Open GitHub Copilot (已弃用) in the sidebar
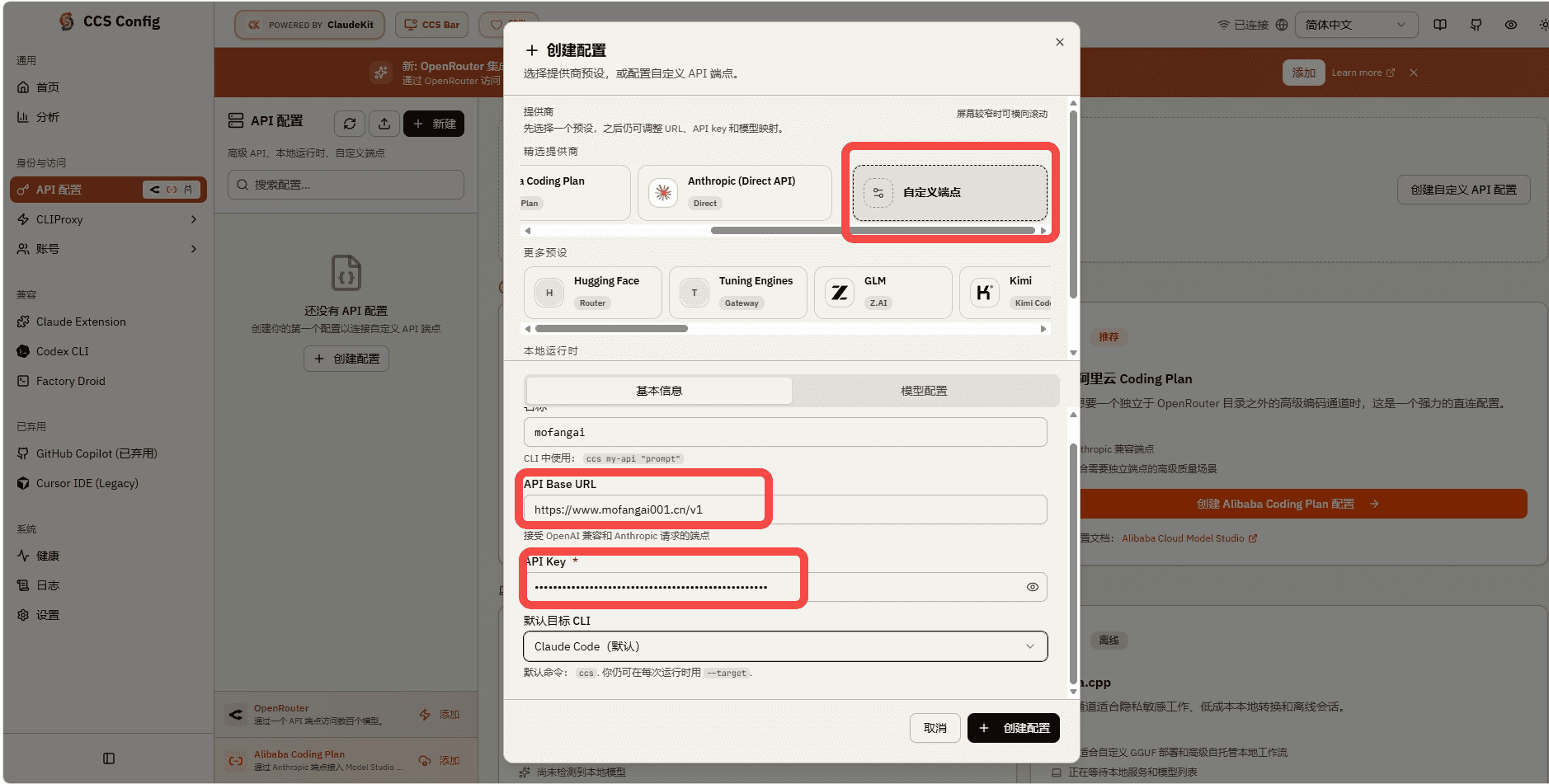Image resolution: width=1549 pixels, height=784 pixels. (107, 453)
